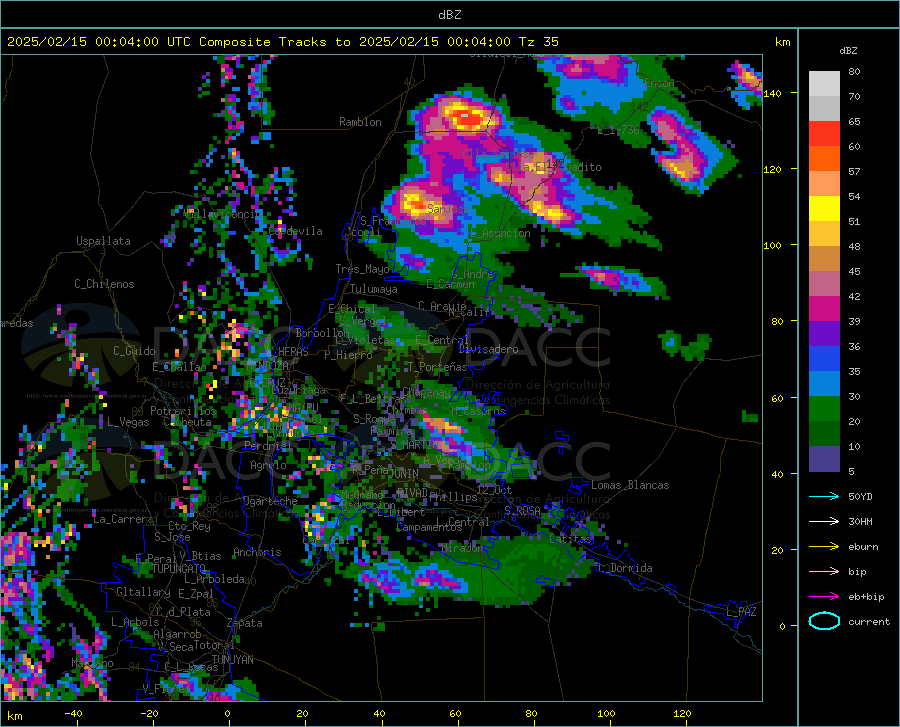This screenshot has width=900, height=727.
Task: Click the Uspallata map label
Action: click(x=103, y=241)
